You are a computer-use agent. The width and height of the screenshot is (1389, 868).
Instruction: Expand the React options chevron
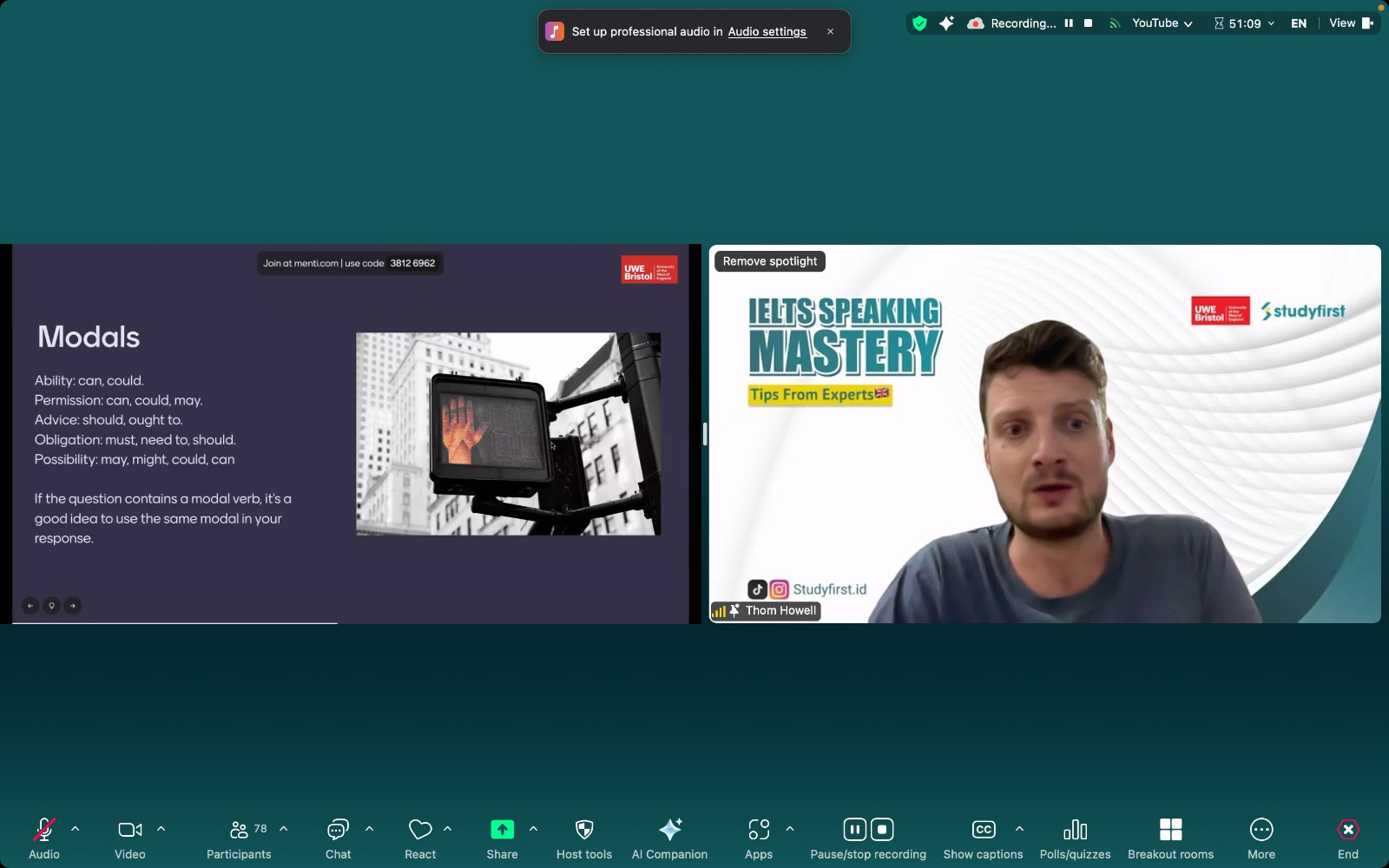(448, 829)
